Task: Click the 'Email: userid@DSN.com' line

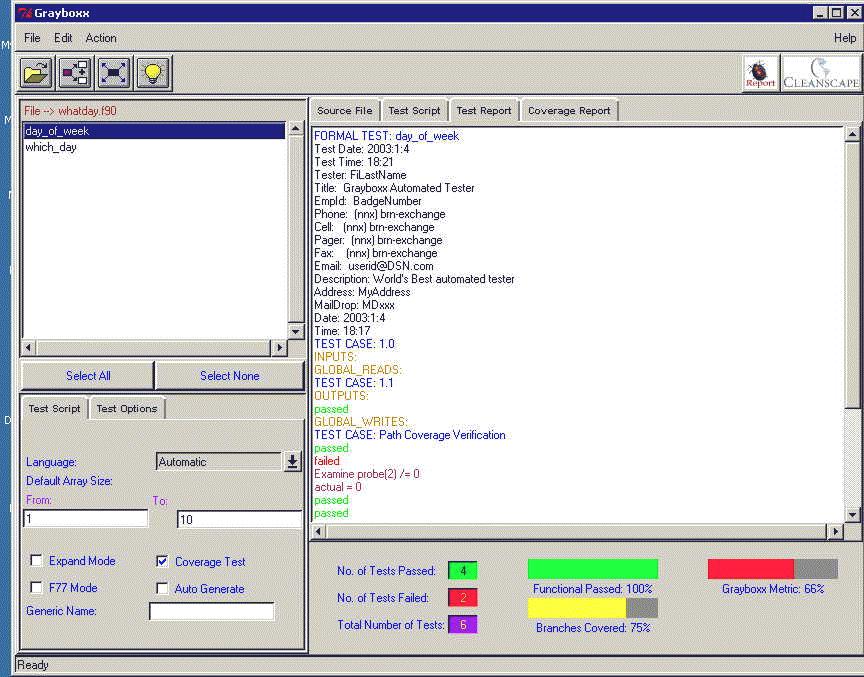Action: [374, 266]
